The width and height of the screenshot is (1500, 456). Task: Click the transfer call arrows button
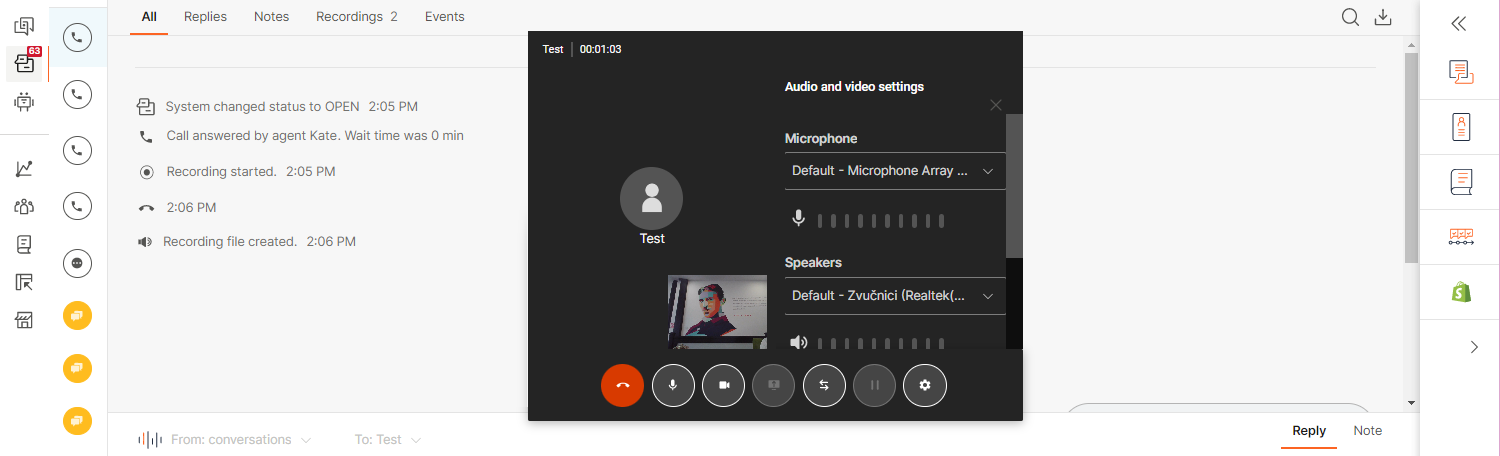(x=824, y=385)
